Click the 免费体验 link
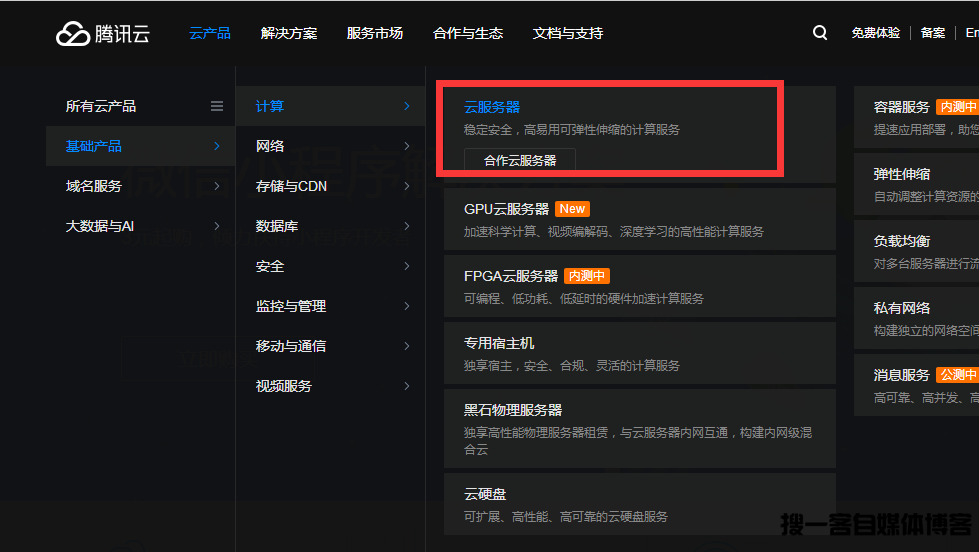 coord(875,33)
